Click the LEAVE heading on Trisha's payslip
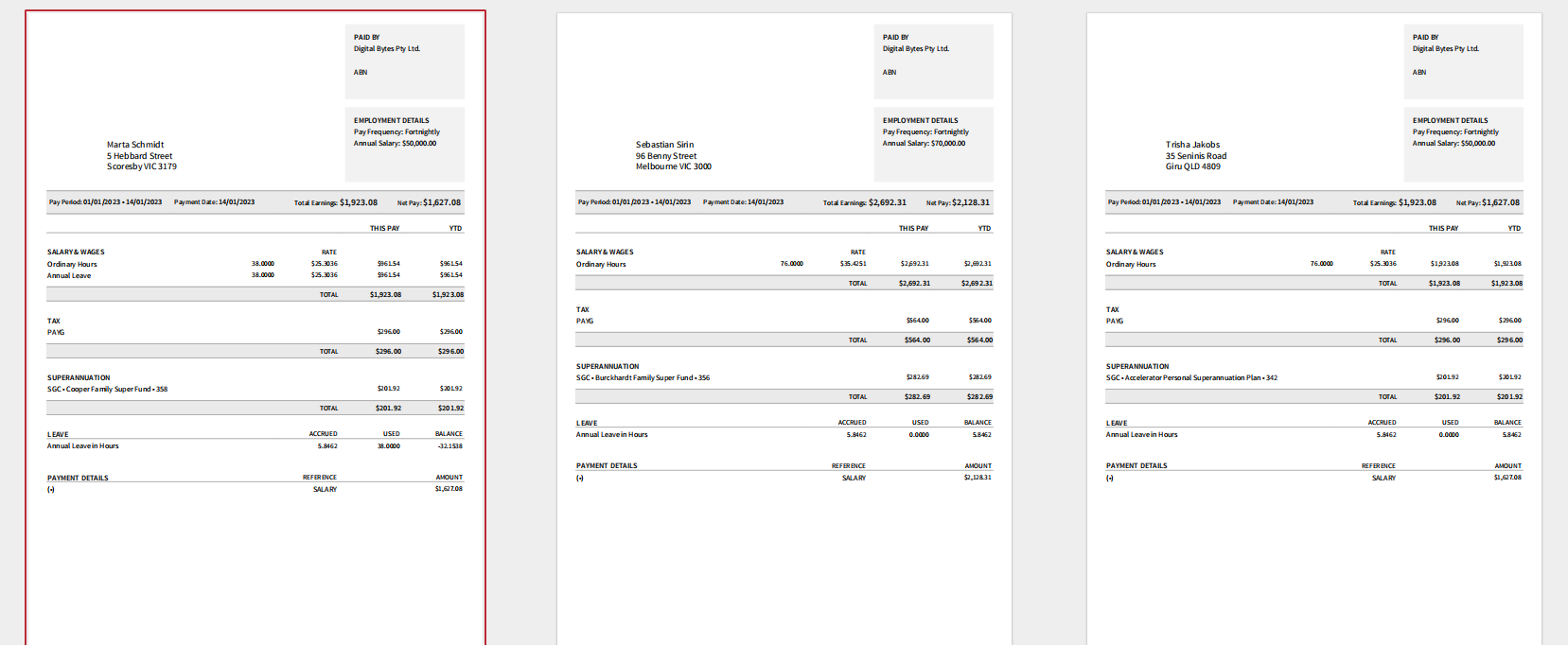Screen dimensions: 1568x645 pos(1117,423)
